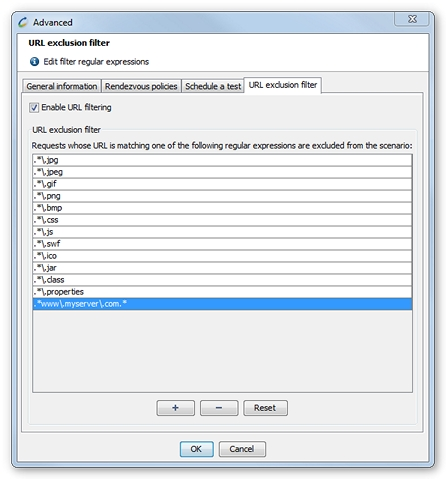Click the Advanced dialog title bar logo
Viewport: 446px width, 479px height.
coord(23,22)
